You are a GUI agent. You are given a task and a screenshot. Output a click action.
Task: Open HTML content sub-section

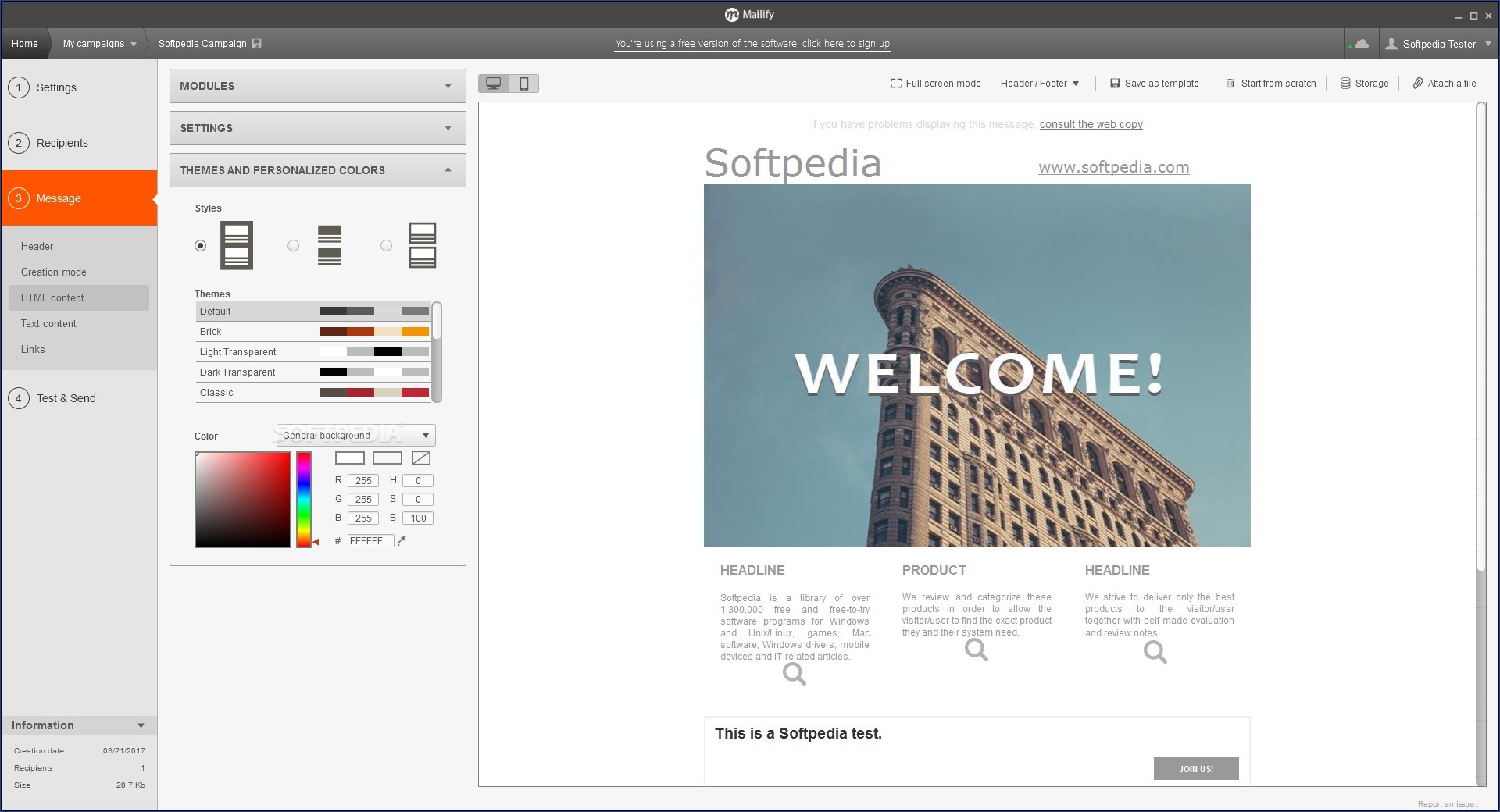click(79, 297)
